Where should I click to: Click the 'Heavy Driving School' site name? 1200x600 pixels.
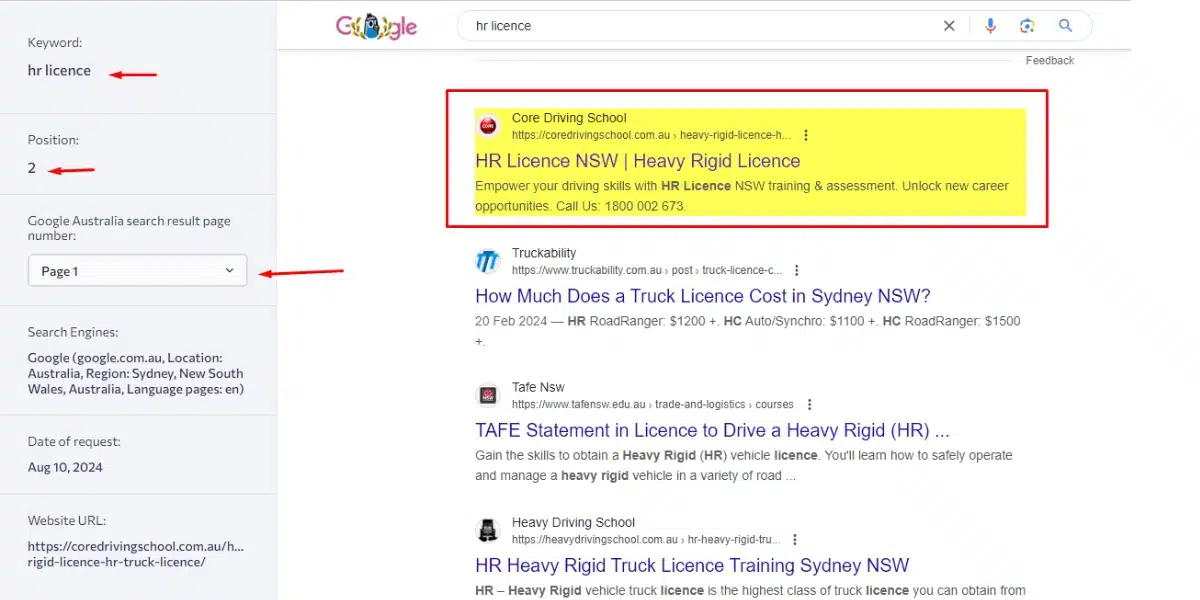573,522
